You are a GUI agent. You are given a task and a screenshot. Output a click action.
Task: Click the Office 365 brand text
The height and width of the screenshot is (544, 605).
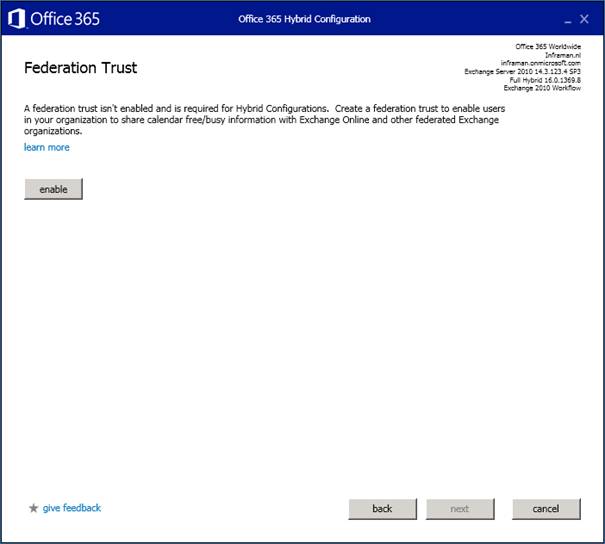click(65, 18)
